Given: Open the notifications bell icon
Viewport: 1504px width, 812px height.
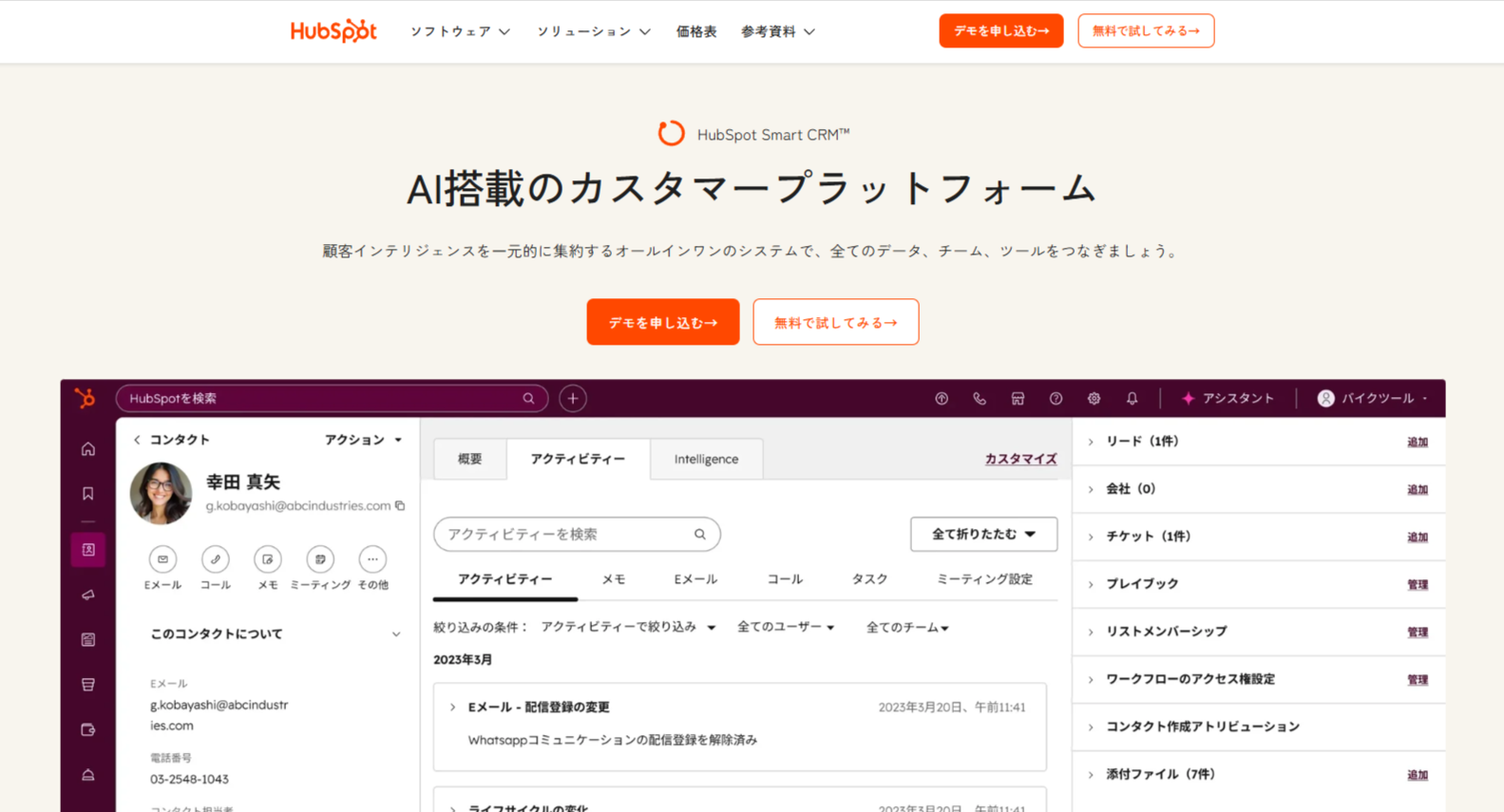Looking at the screenshot, I should (1132, 399).
